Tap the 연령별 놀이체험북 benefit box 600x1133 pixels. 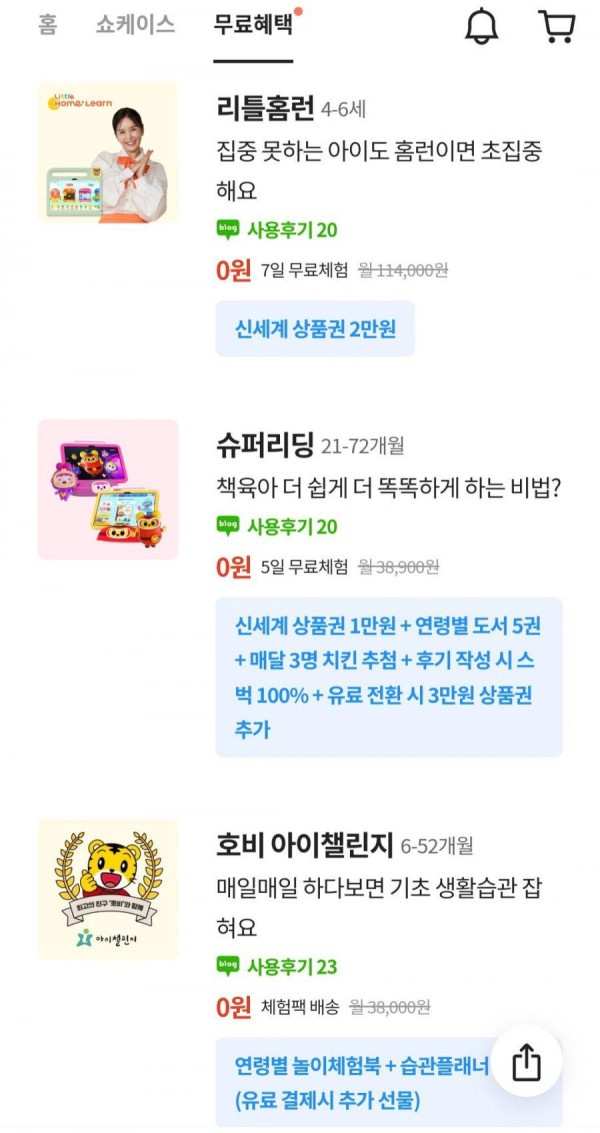(x=389, y=1083)
